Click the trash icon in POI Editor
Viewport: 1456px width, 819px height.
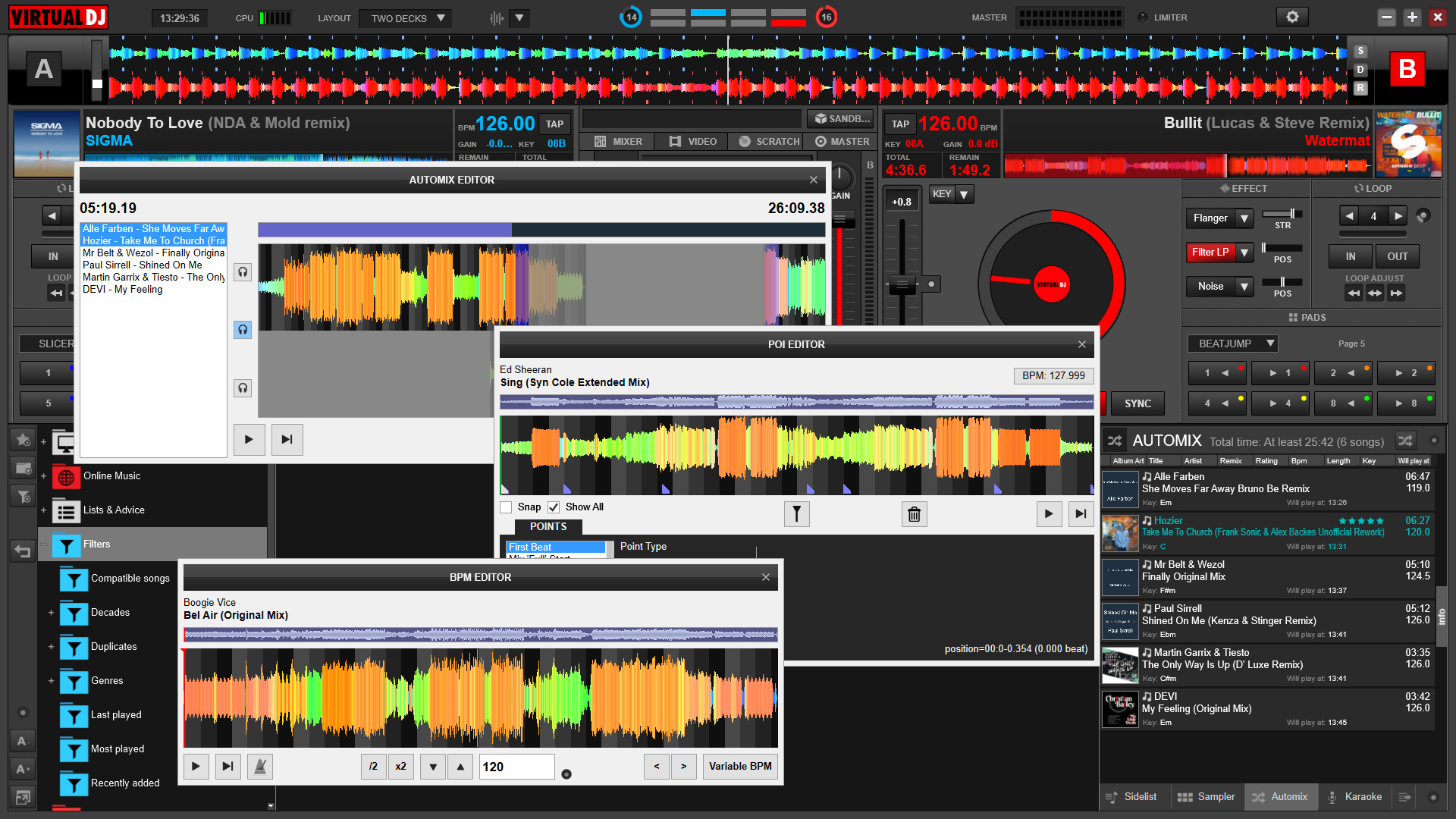click(915, 514)
